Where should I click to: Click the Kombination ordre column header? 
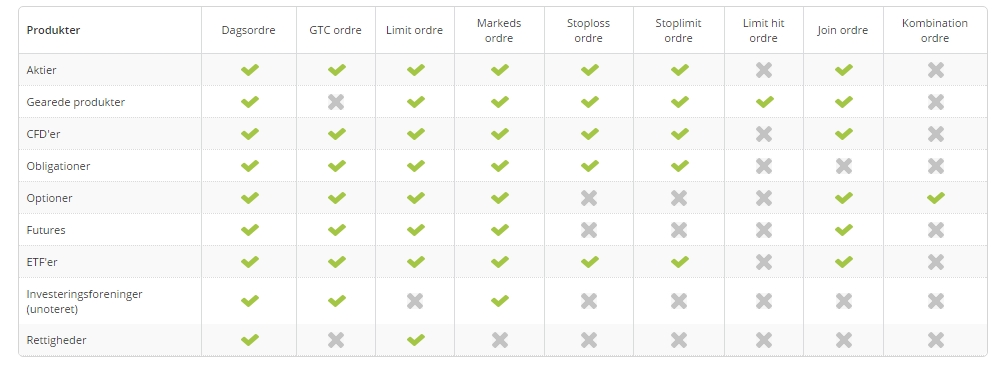(935, 30)
